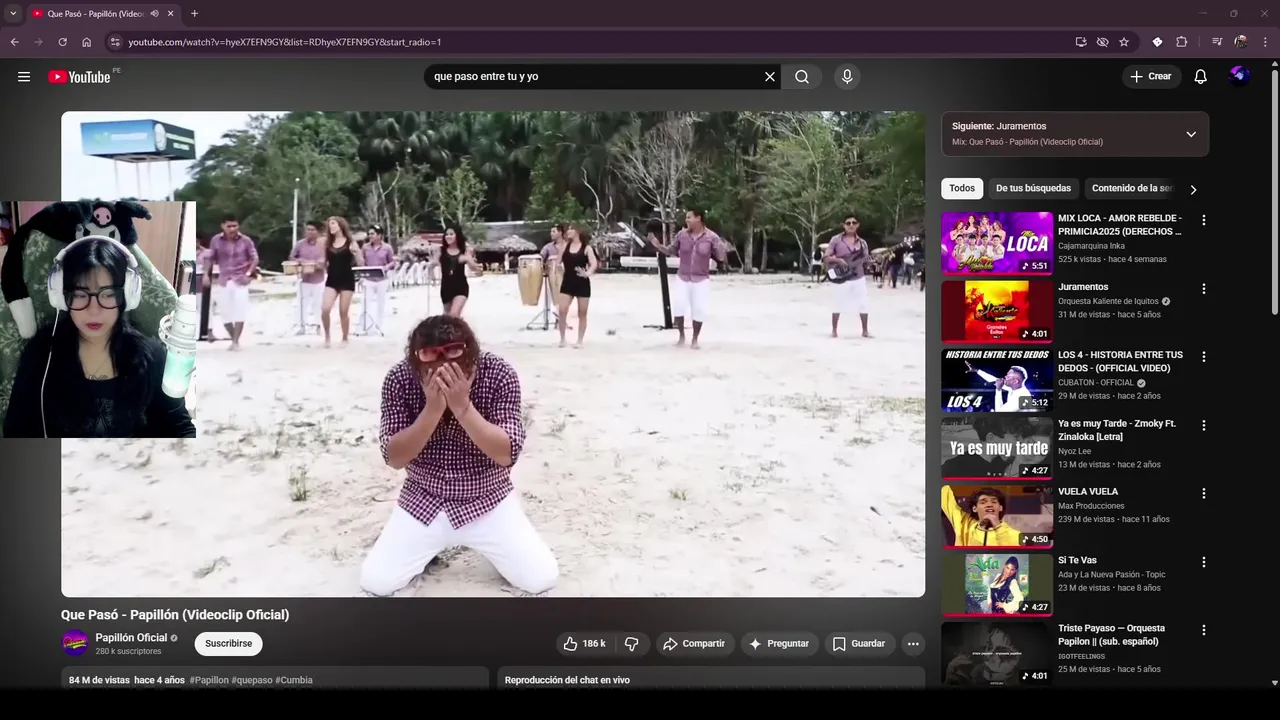Open the #Cumbia hashtag link

pyautogui.click(x=294, y=680)
